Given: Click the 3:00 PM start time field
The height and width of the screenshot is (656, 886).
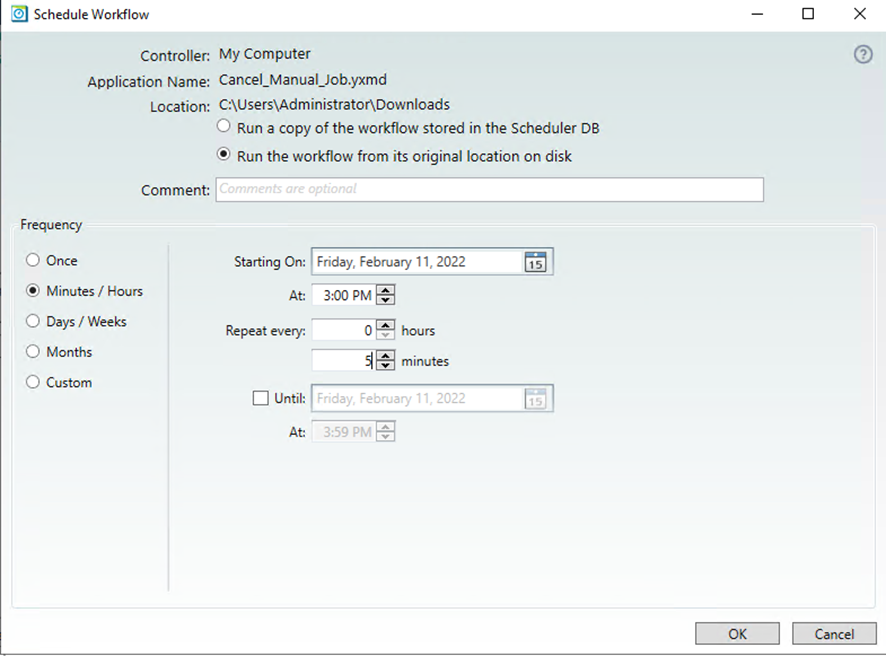Looking at the screenshot, I should [x=344, y=295].
